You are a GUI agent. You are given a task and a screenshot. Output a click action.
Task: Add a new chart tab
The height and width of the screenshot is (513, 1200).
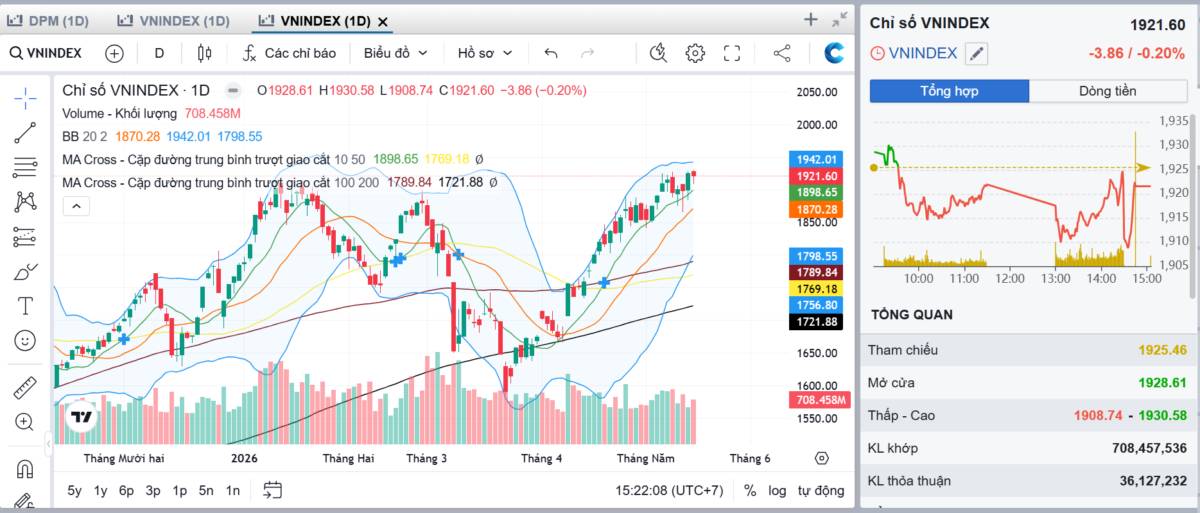811,19
